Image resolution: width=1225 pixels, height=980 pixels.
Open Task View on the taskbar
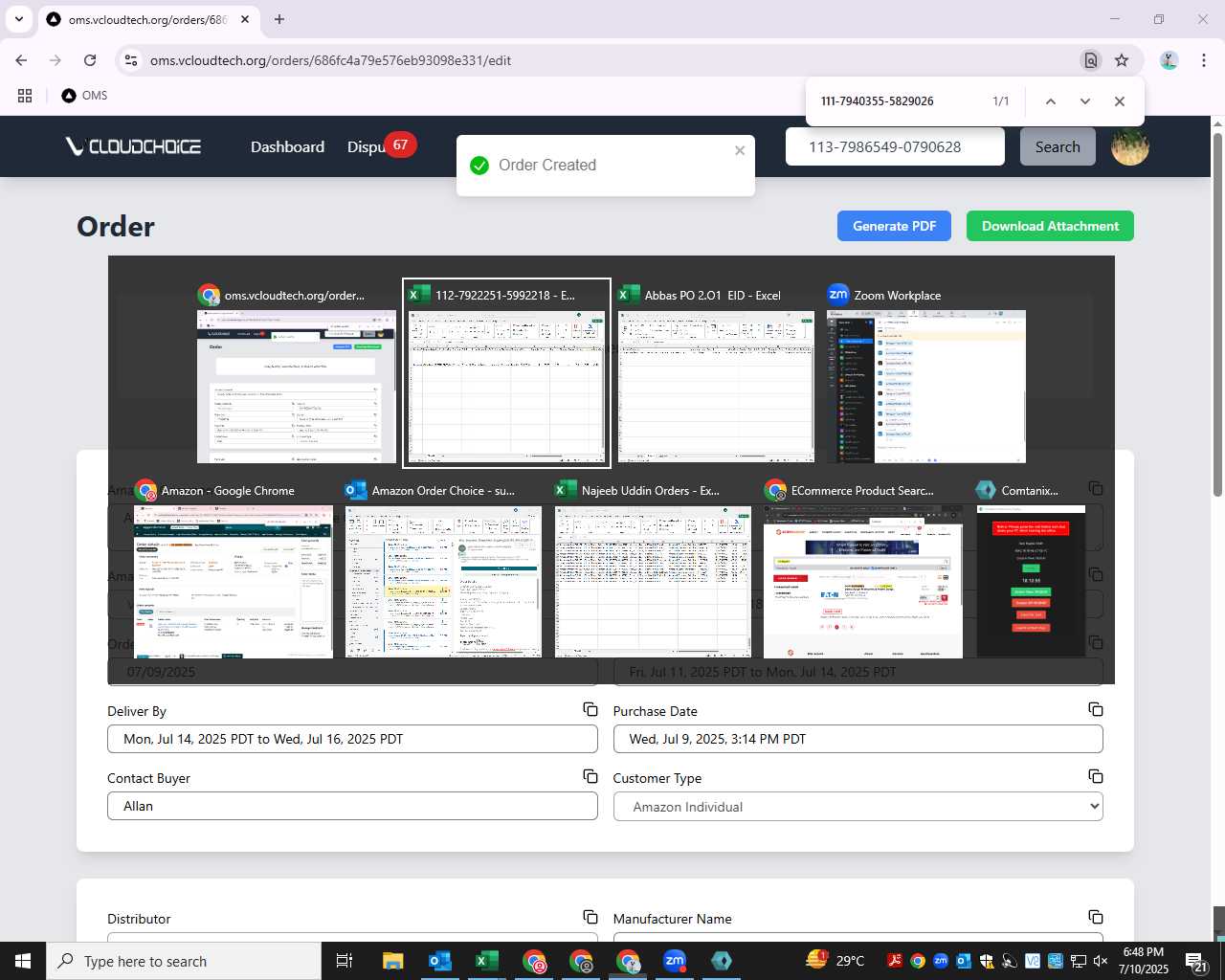[x=345, y=961]
